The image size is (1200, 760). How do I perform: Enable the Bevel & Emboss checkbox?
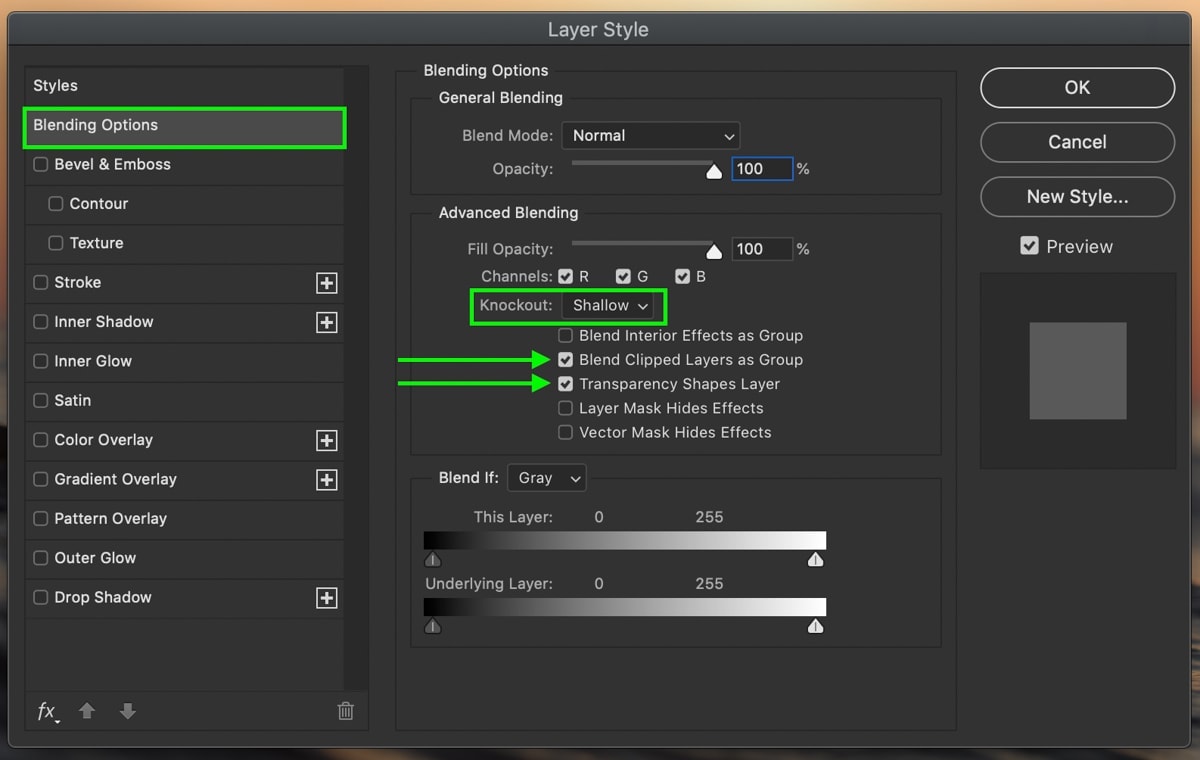tap(41, 164)
